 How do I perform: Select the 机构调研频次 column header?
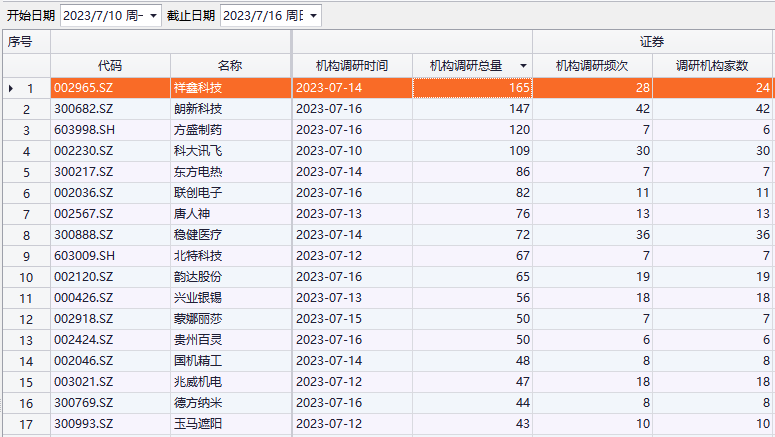pyautogui.click(x=592, y=66)
